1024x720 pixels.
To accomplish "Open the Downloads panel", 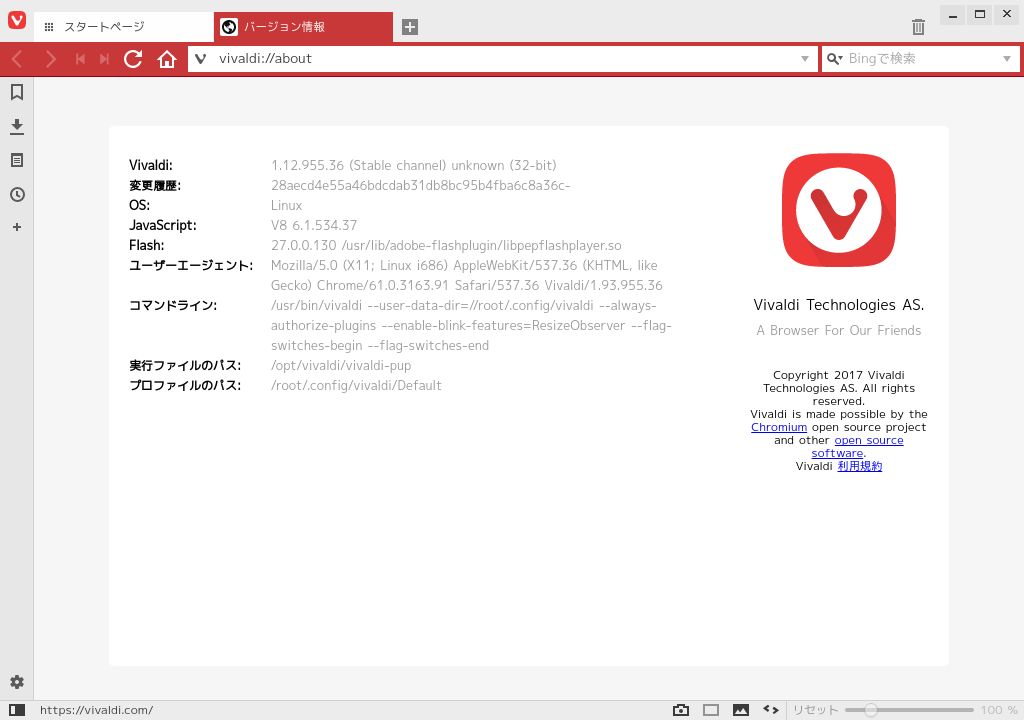I will click(16, 126).
